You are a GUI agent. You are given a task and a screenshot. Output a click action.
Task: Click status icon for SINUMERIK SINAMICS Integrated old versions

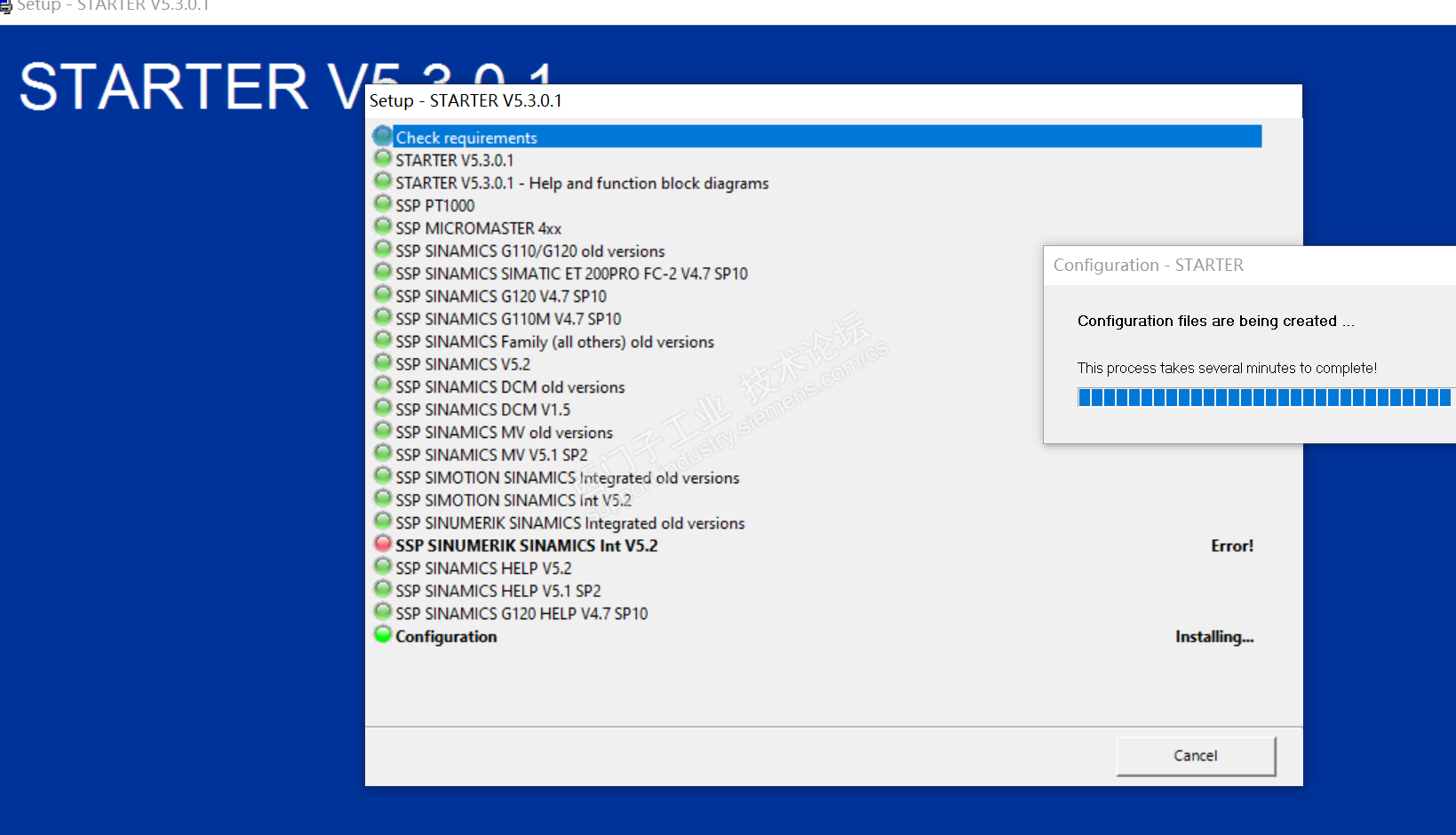click(x=383, y=521)
